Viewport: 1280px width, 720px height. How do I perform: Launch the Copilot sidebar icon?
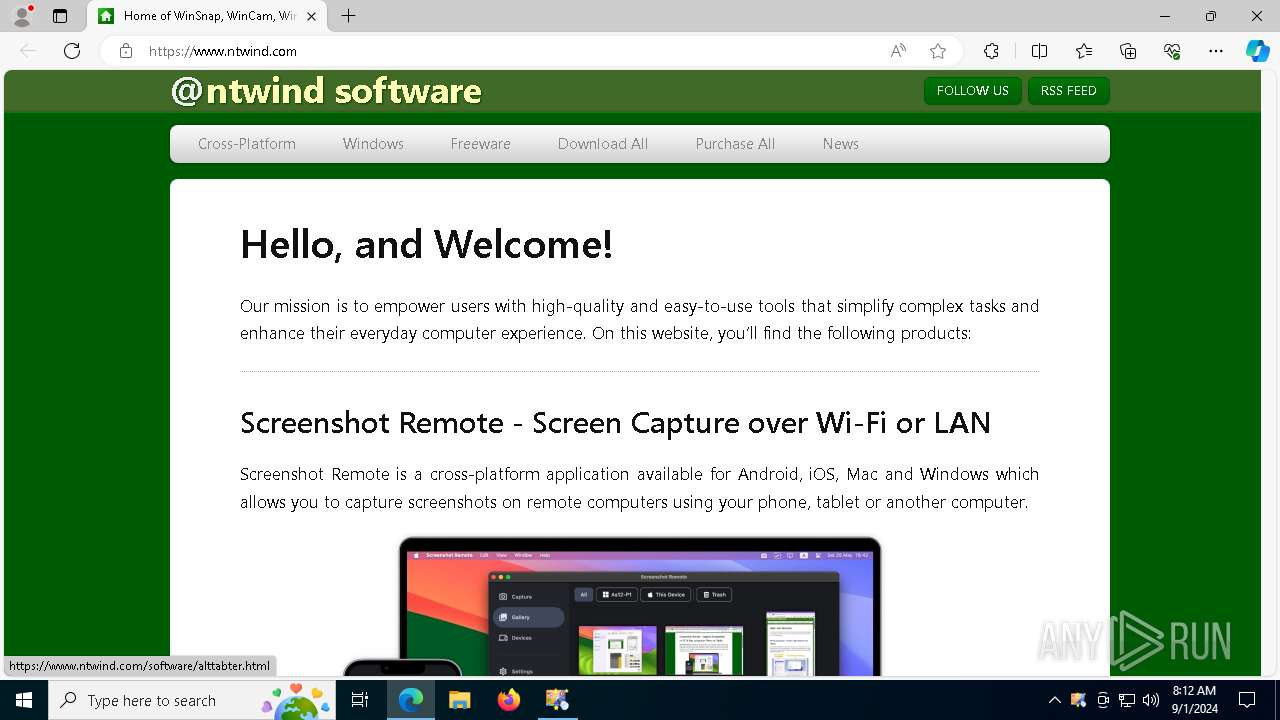click(x=1257, y=51)
